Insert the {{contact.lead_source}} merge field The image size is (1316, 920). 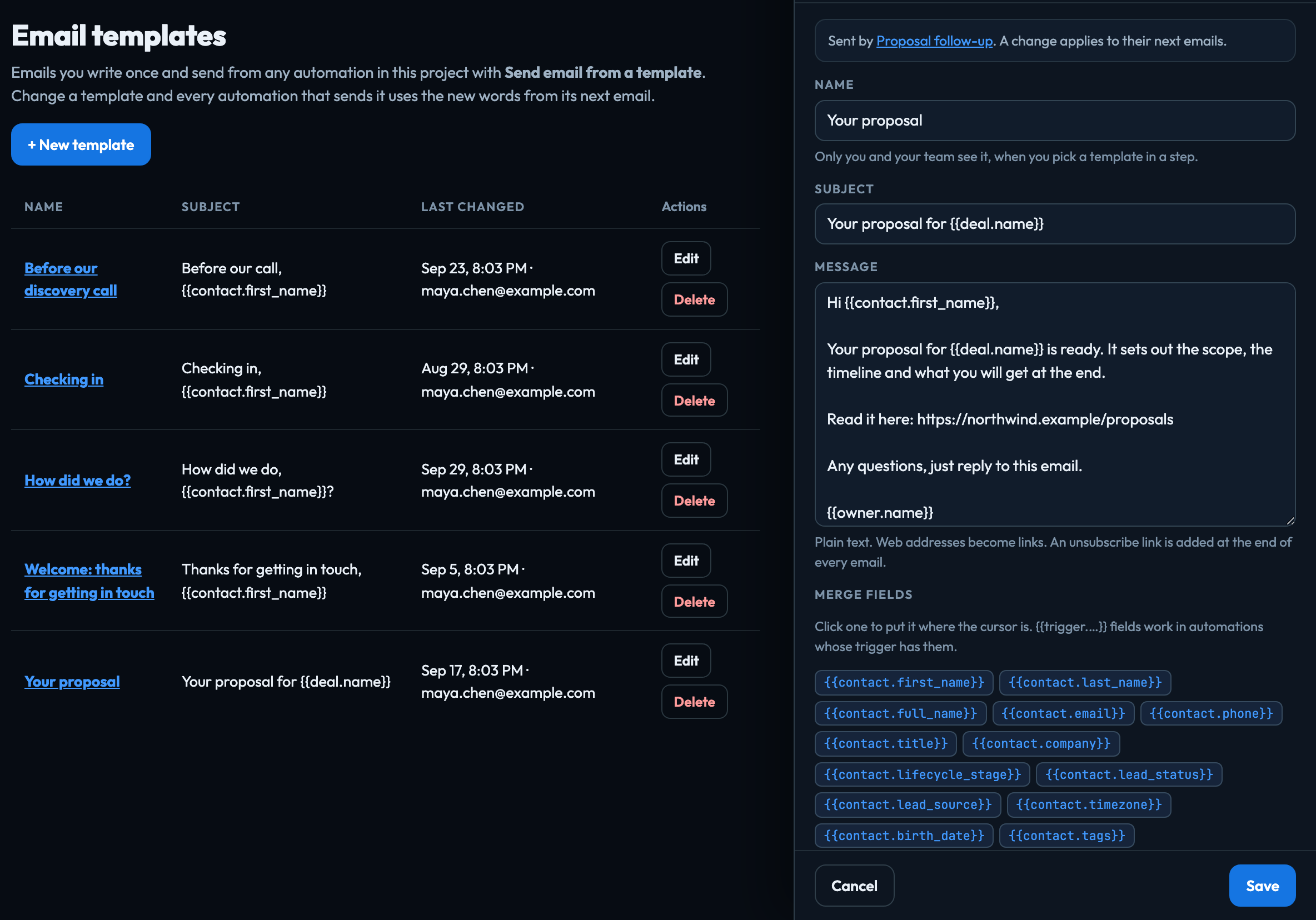tap(908, 804)
